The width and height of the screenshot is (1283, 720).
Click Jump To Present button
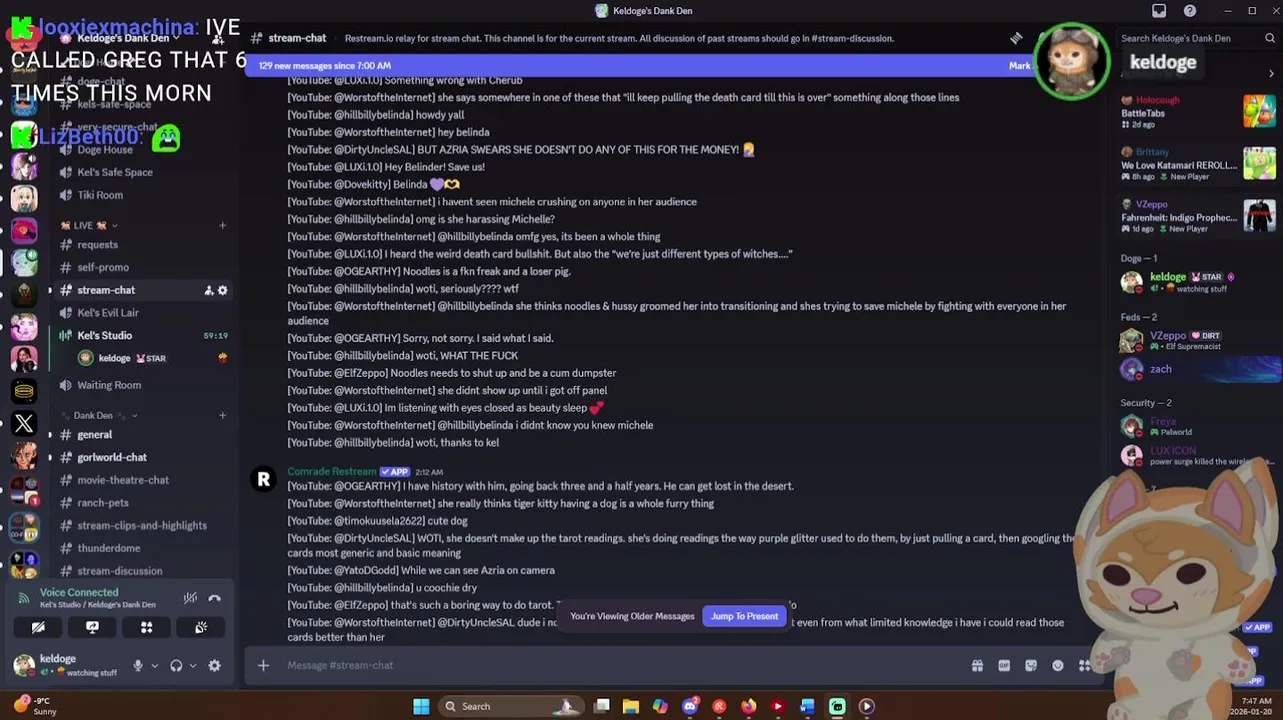coord(744,616)
